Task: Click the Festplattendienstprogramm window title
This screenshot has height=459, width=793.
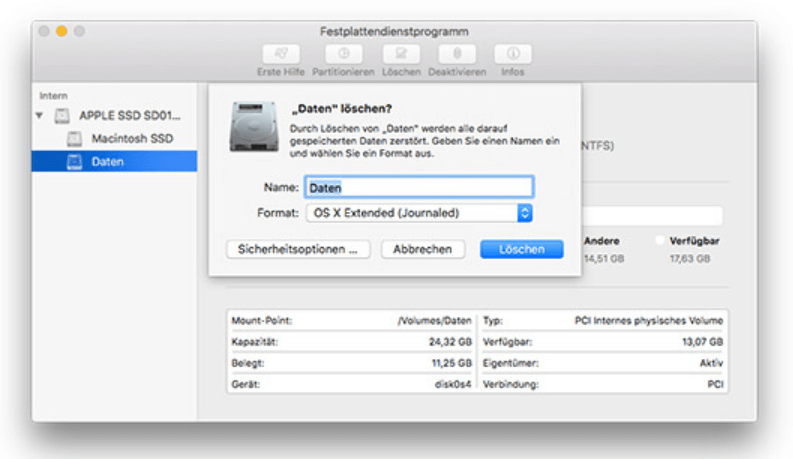Action: pyautogui.click(x=394, y=31)
